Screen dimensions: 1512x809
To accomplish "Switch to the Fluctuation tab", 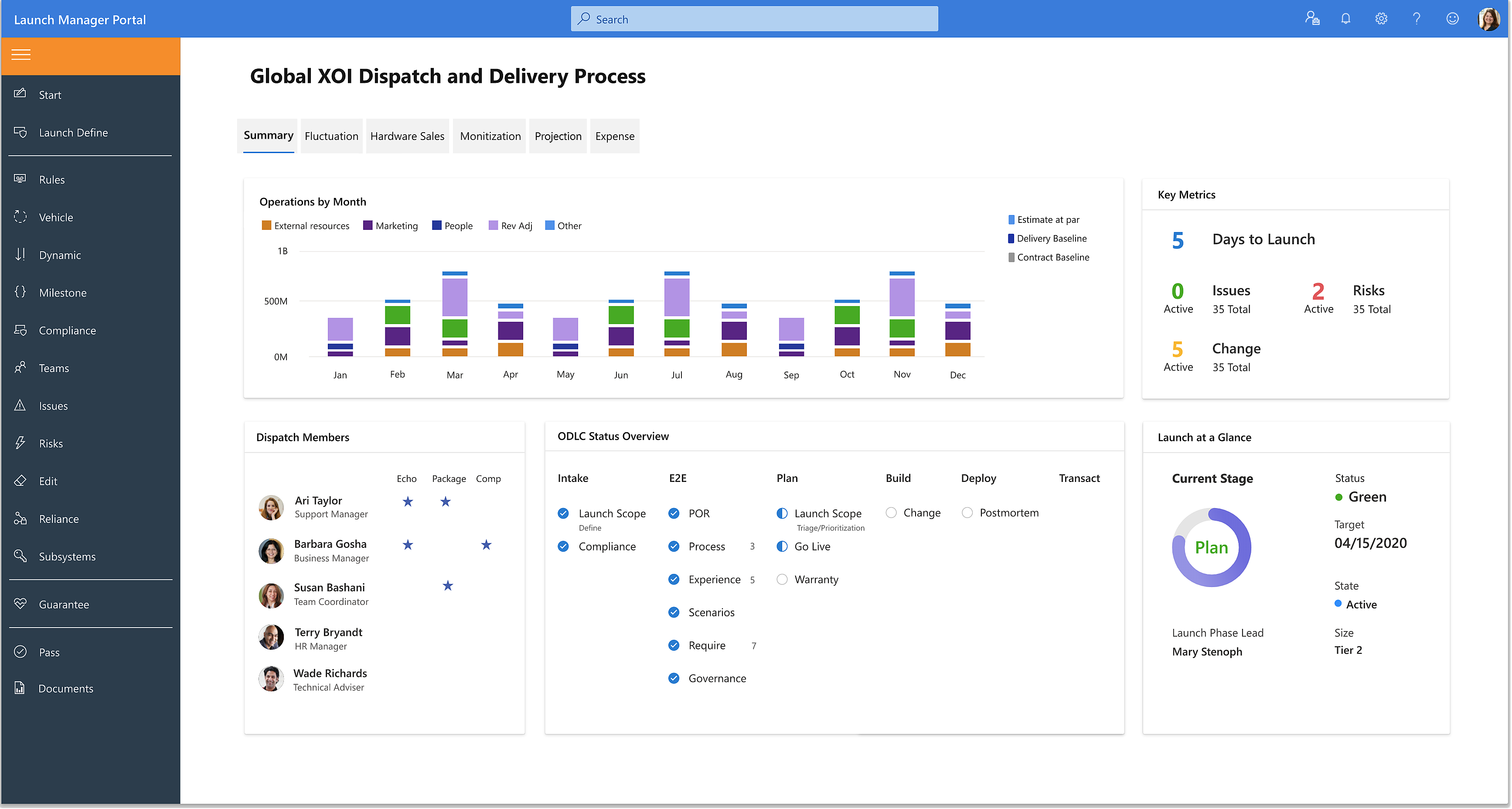I will pos(332,136).
